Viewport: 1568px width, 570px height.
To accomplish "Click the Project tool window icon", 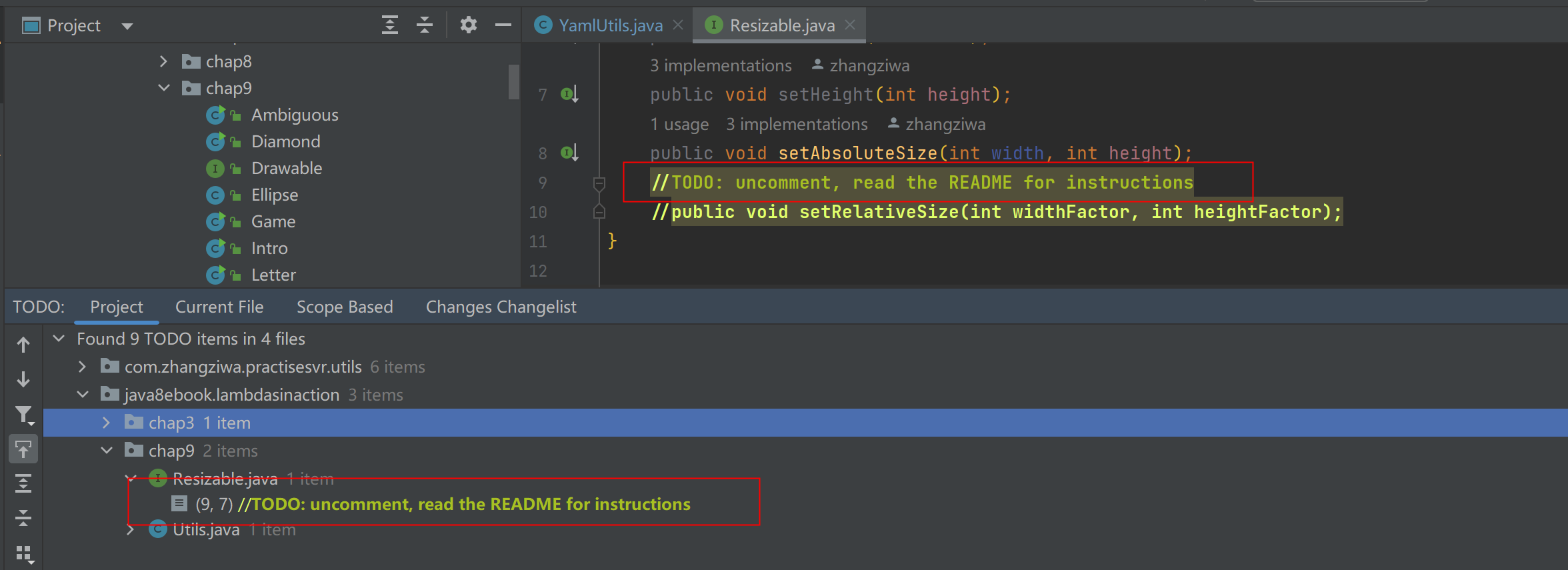I will tap(31, 26).
